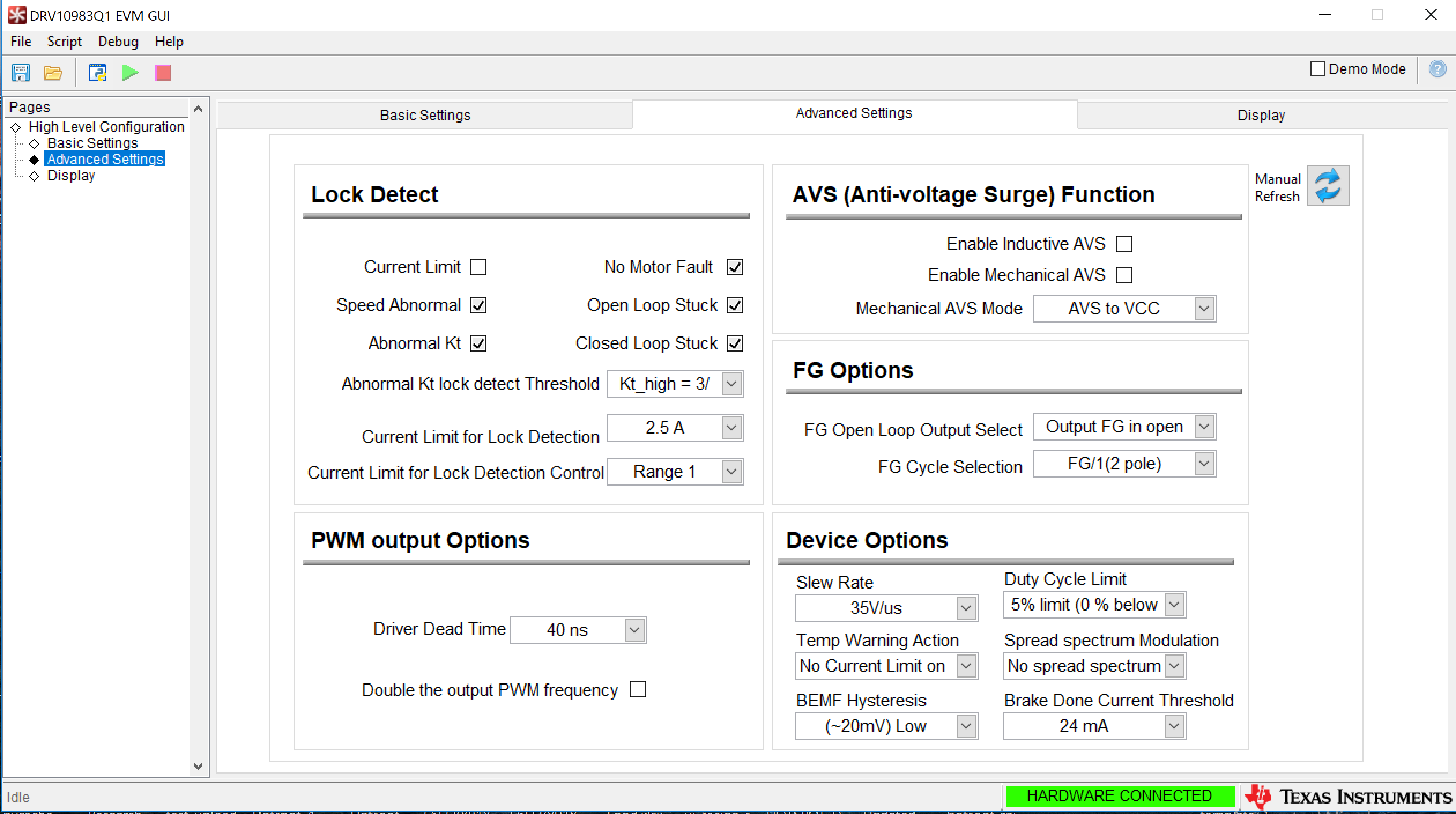Image resolution: width=1456 pixels, height=814 pixels.
Task: Switch to the Basic Settings tab
Action: (x=425, y=115)
